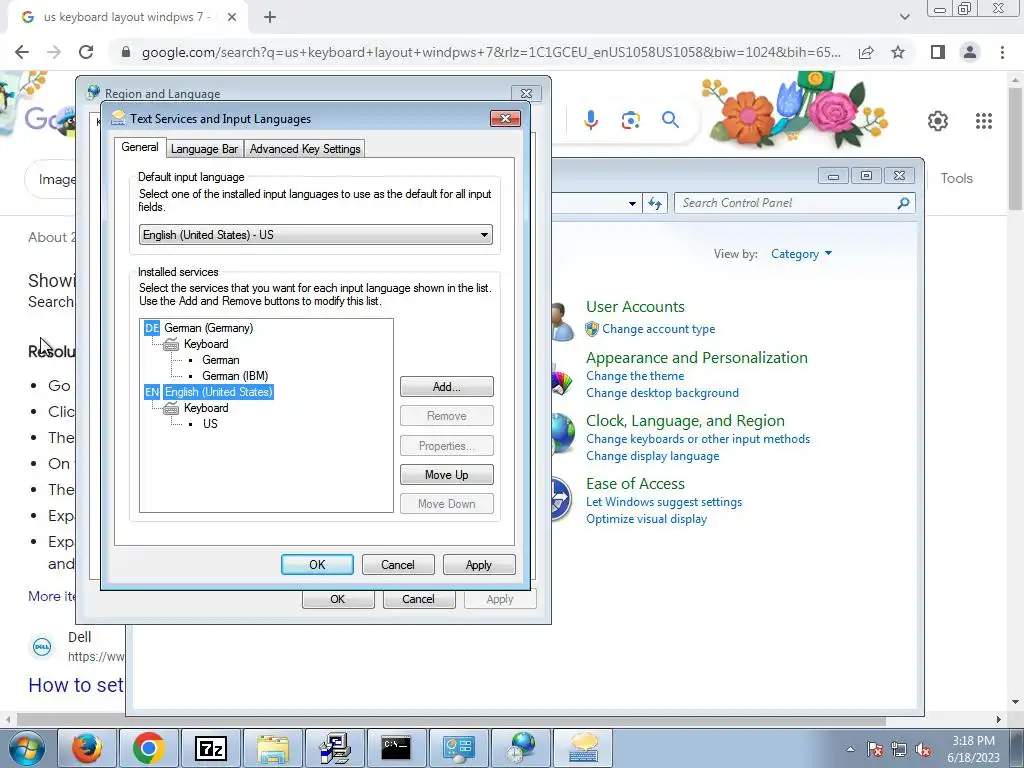Click the taskbar clock showing 3:18 PM

click(x=973, y=749)
